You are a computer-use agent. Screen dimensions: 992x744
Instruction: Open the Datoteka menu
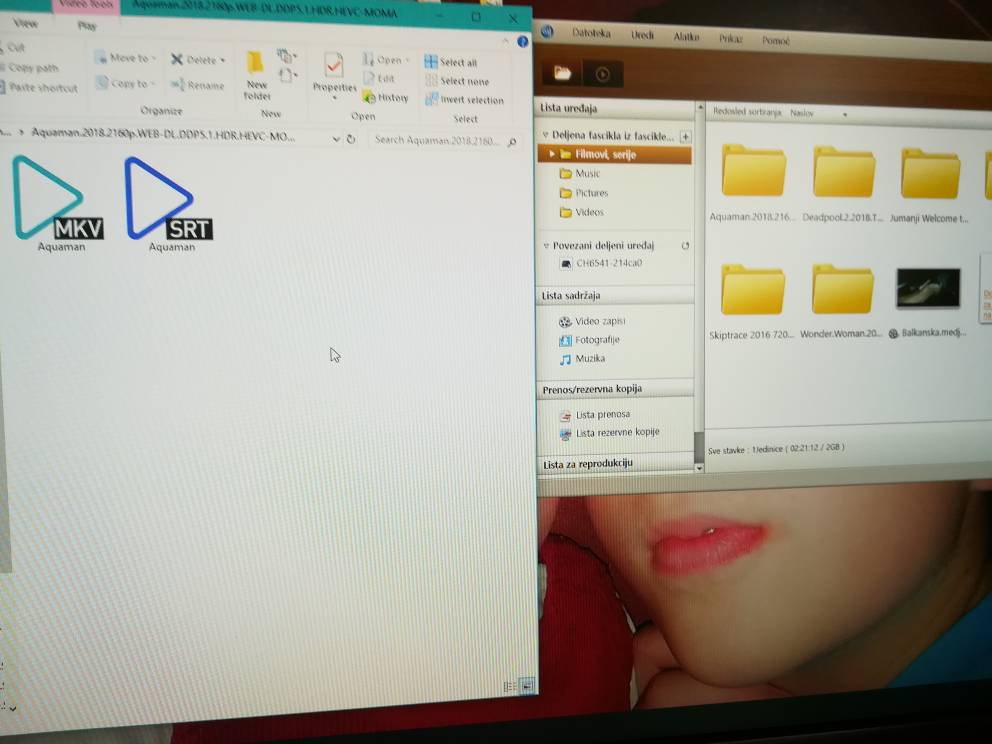pyautogui.click(x=591, y=34)
